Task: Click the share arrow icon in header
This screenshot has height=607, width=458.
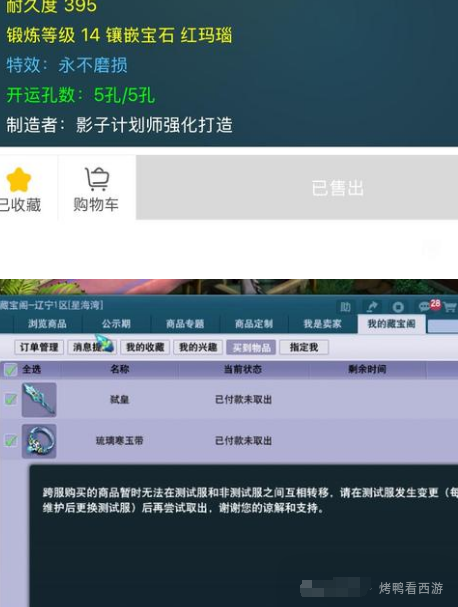Action: tap(372, 307)
